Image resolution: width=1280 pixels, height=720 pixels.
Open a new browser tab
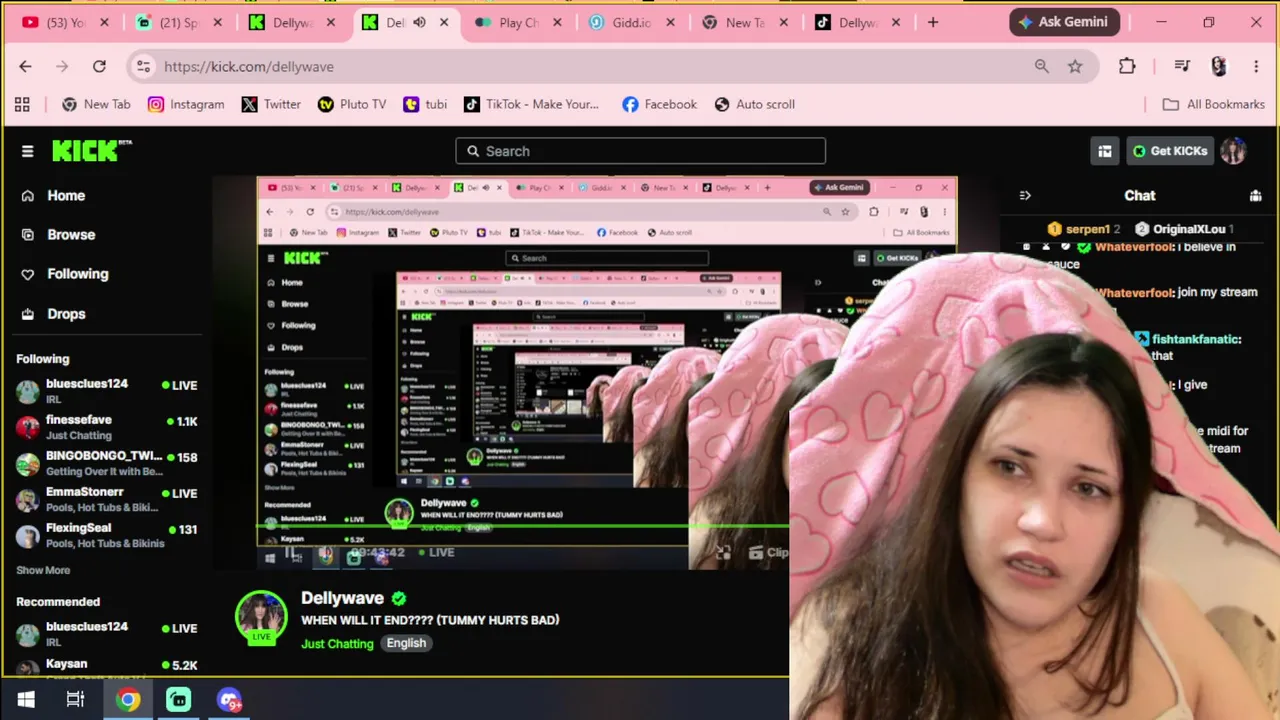(933, 22)
